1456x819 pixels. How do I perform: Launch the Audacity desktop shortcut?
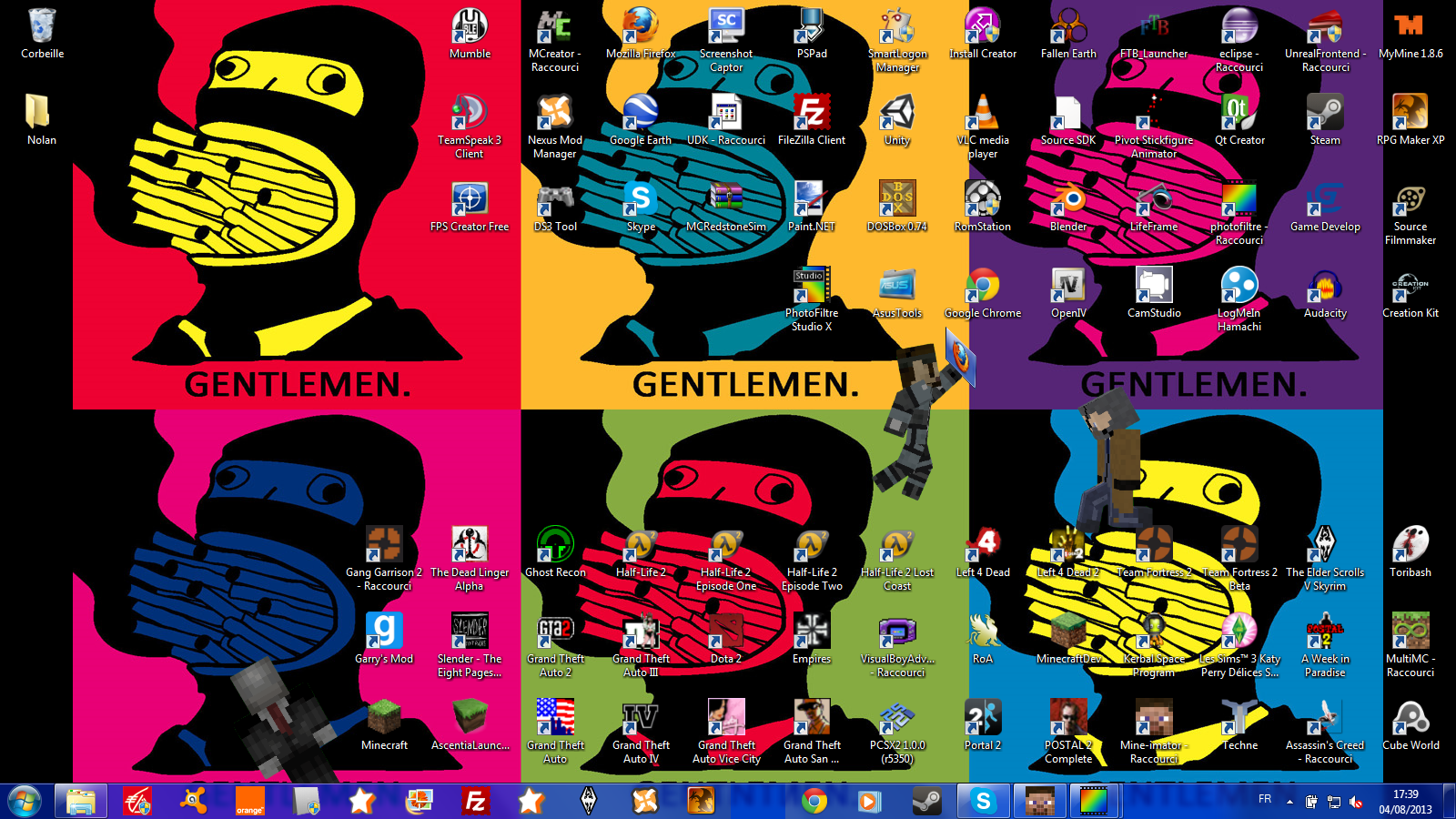click(x=1325, y=288)
